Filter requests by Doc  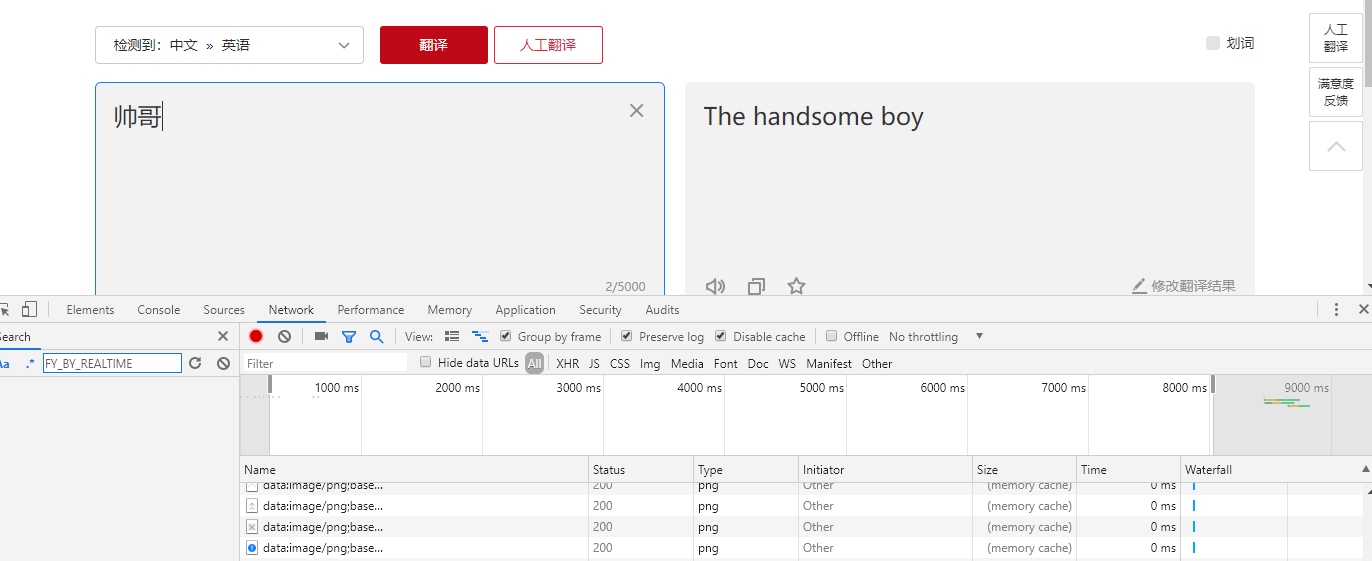pos(759,364)
